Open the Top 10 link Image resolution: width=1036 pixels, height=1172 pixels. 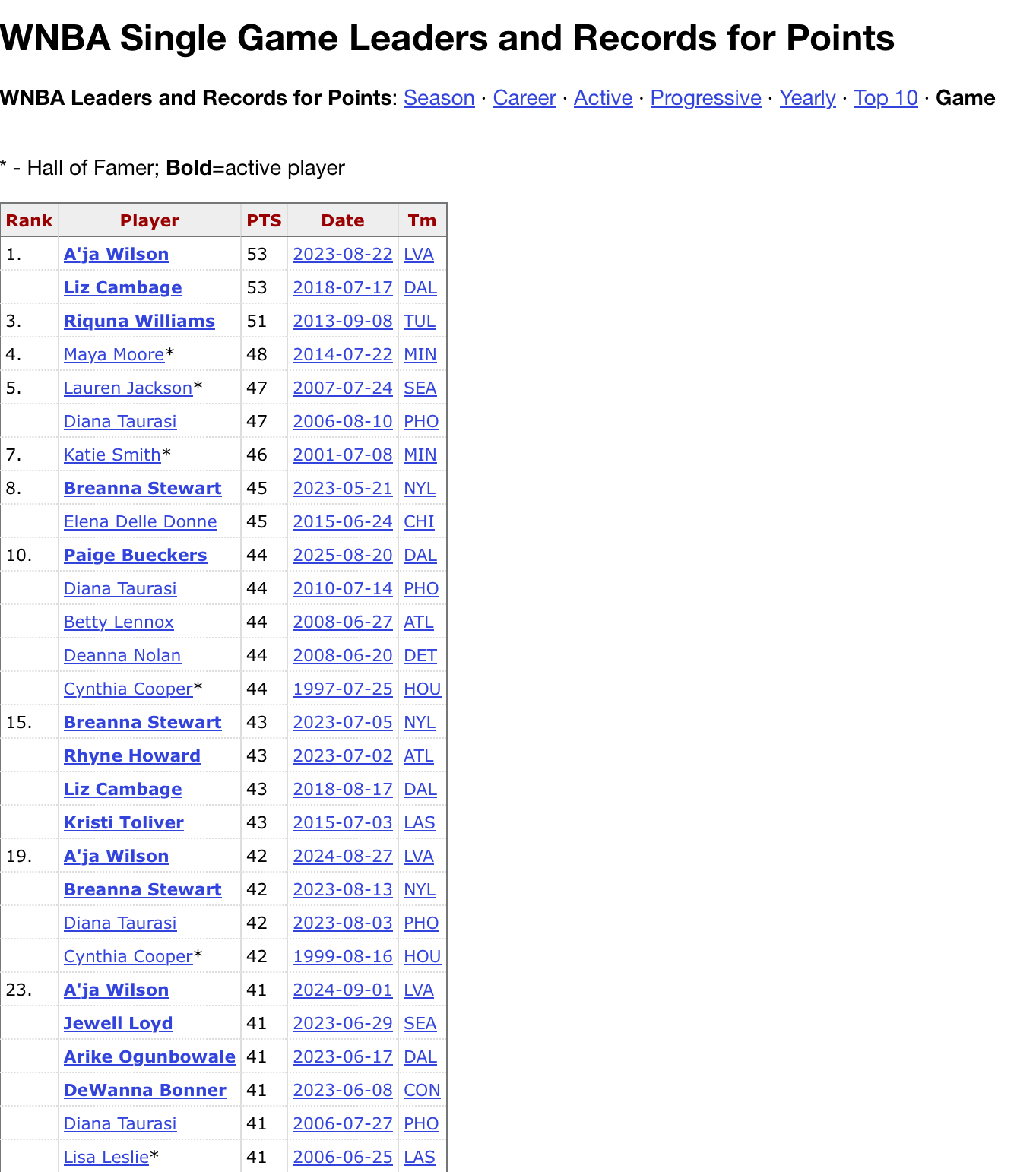[886, 98]
